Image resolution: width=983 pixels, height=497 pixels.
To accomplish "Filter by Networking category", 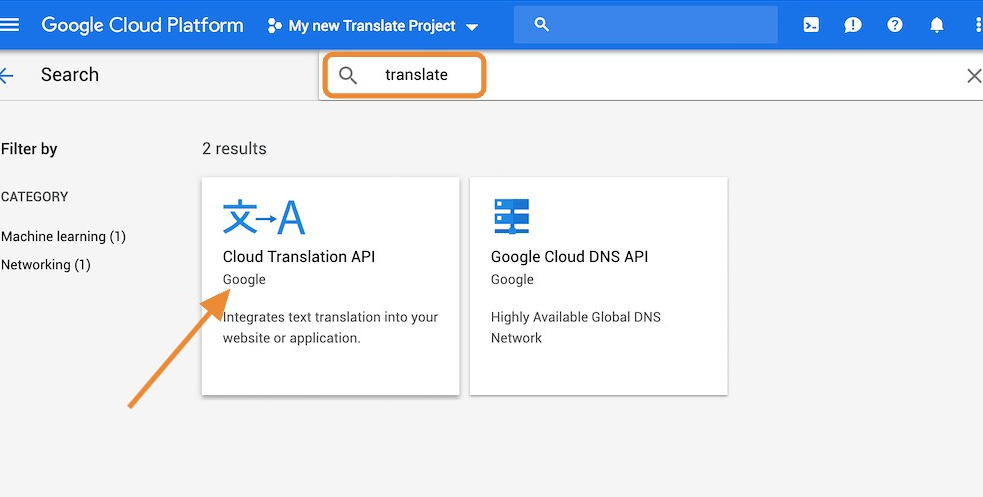I will [x=46, y=265].
